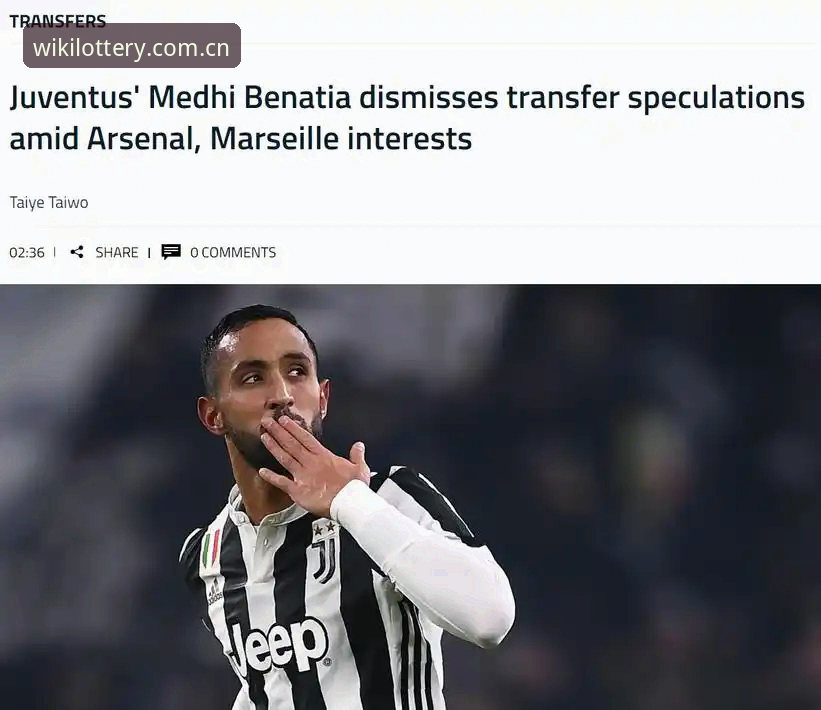Click the Adidas logo on jersey
Image resolution: width=821 pixels, height=710 pixels.
click(215, 592)
